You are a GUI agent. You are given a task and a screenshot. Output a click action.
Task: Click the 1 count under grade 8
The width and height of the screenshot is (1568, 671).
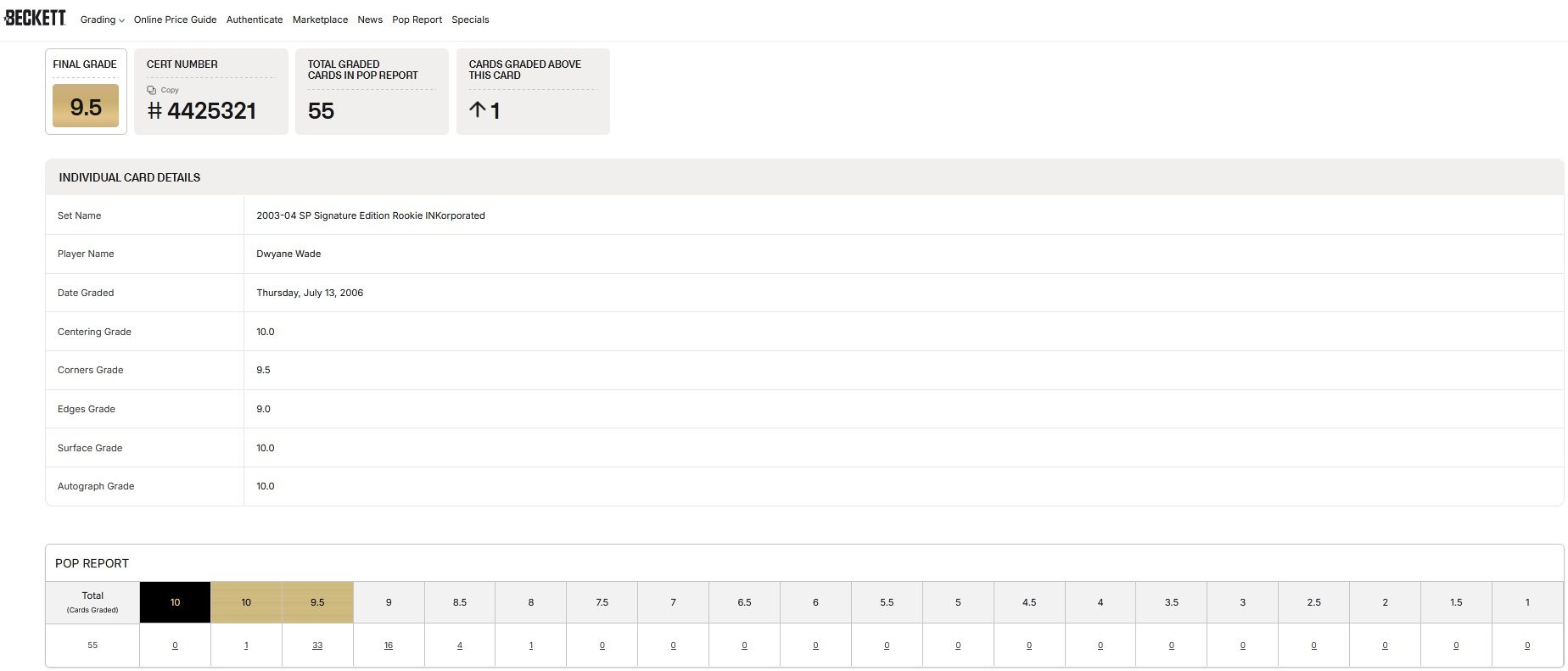[x=531, y=646]
